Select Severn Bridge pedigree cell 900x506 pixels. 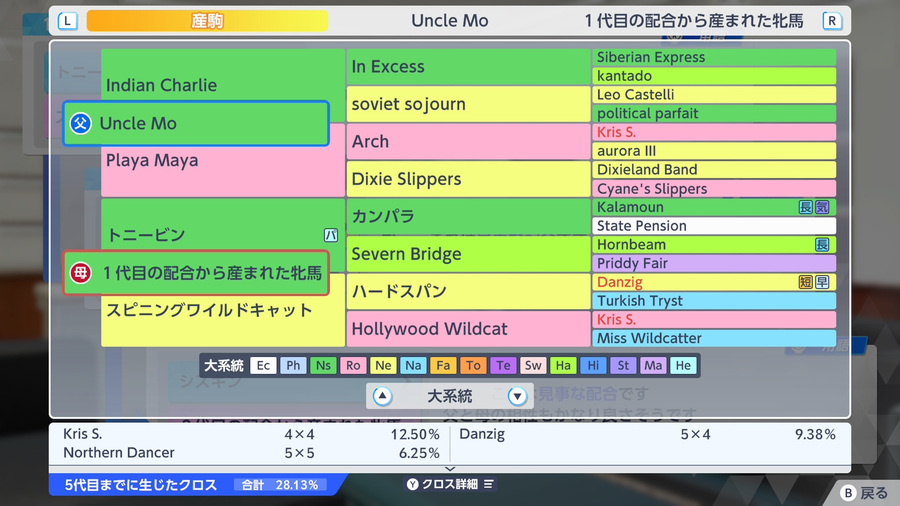468,254
